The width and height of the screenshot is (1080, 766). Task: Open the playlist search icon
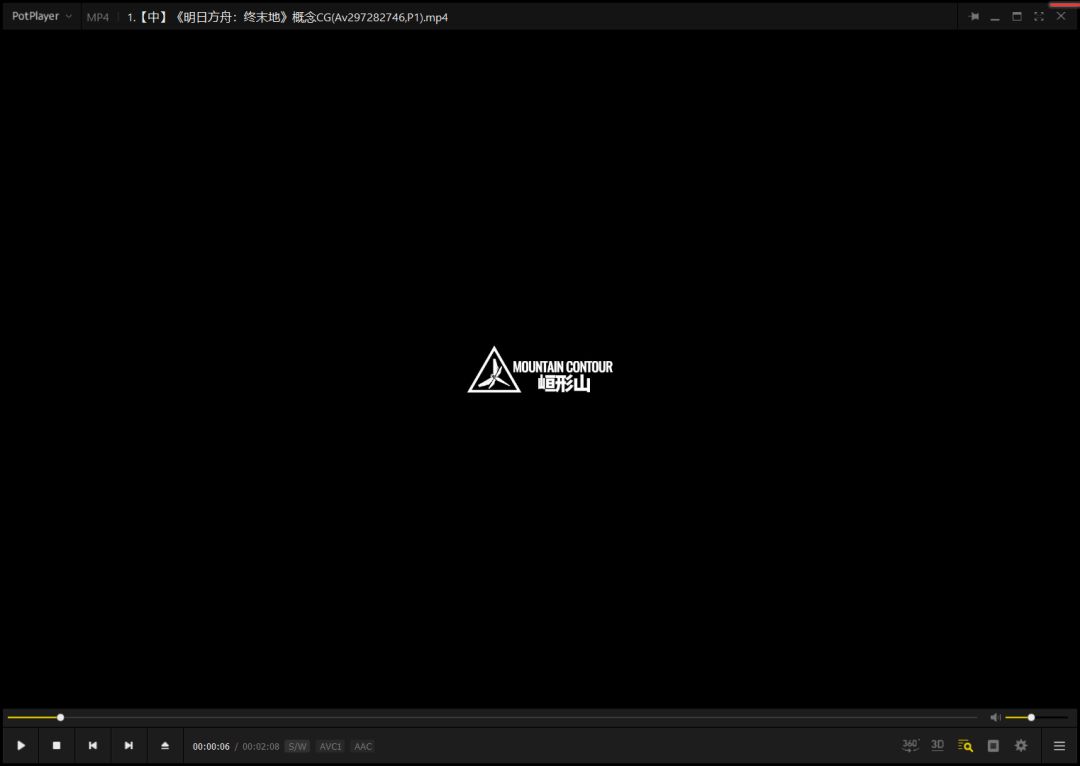point(965,745)
